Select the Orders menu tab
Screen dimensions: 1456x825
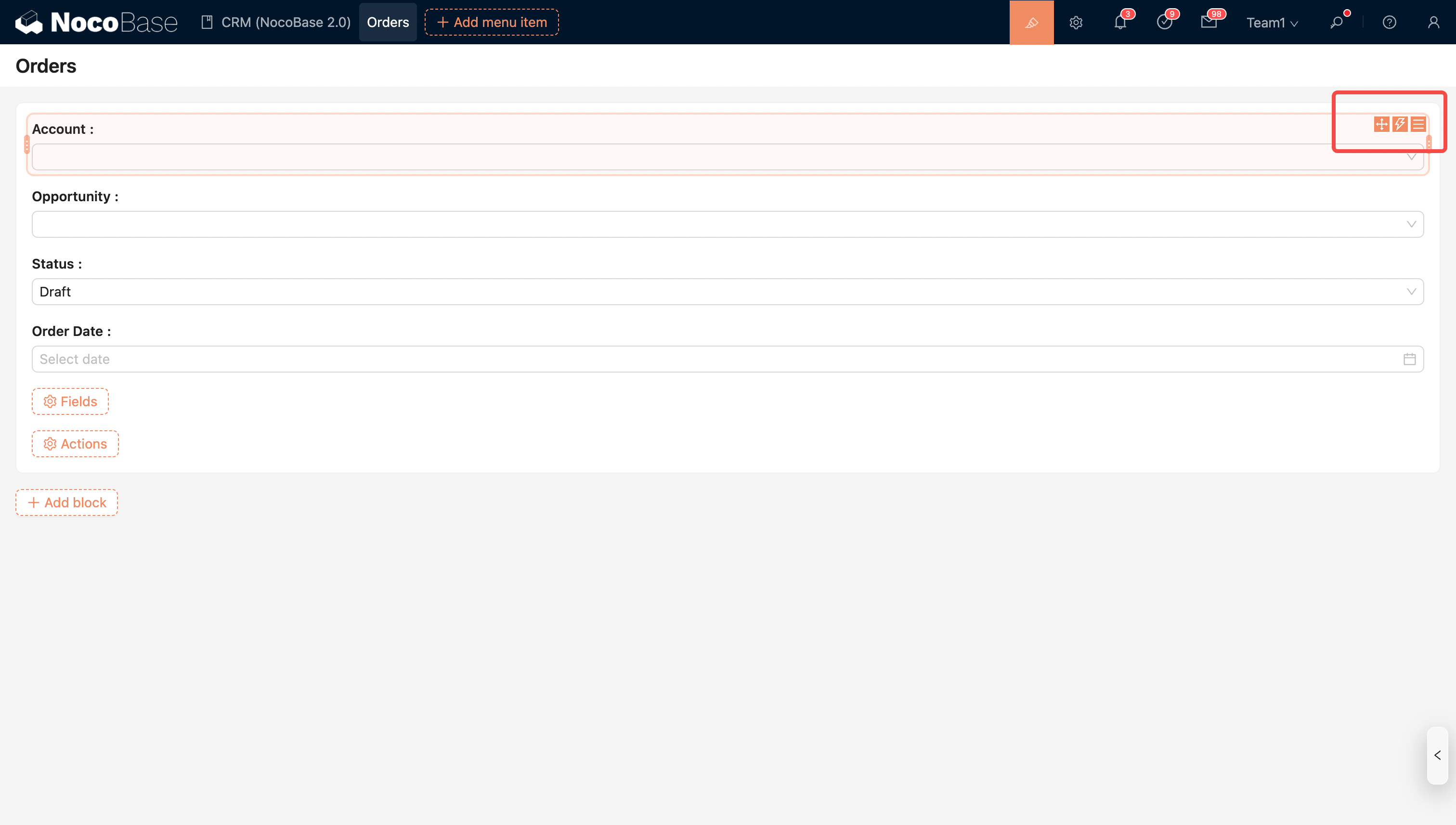388,22
